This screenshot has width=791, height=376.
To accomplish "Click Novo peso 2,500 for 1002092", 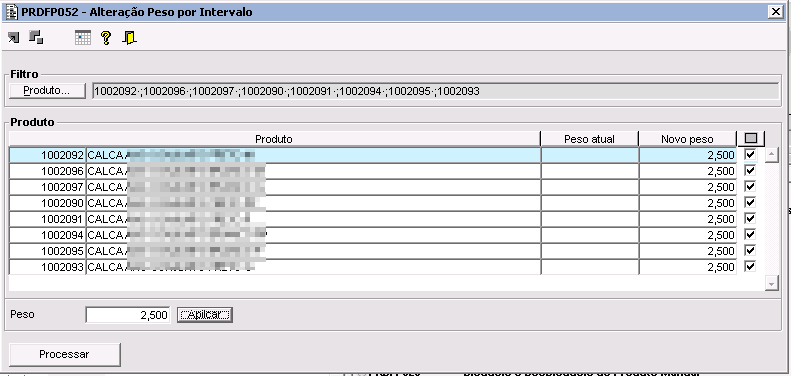I will (x=688, y=155).
